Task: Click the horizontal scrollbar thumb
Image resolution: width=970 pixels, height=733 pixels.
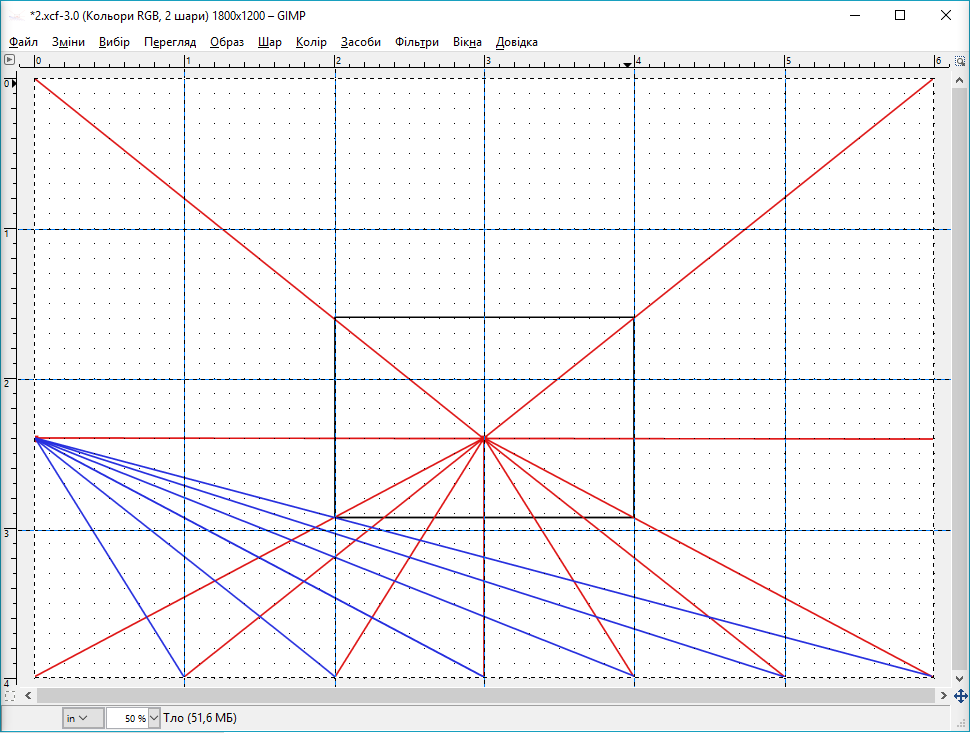Action: point(486,696)
